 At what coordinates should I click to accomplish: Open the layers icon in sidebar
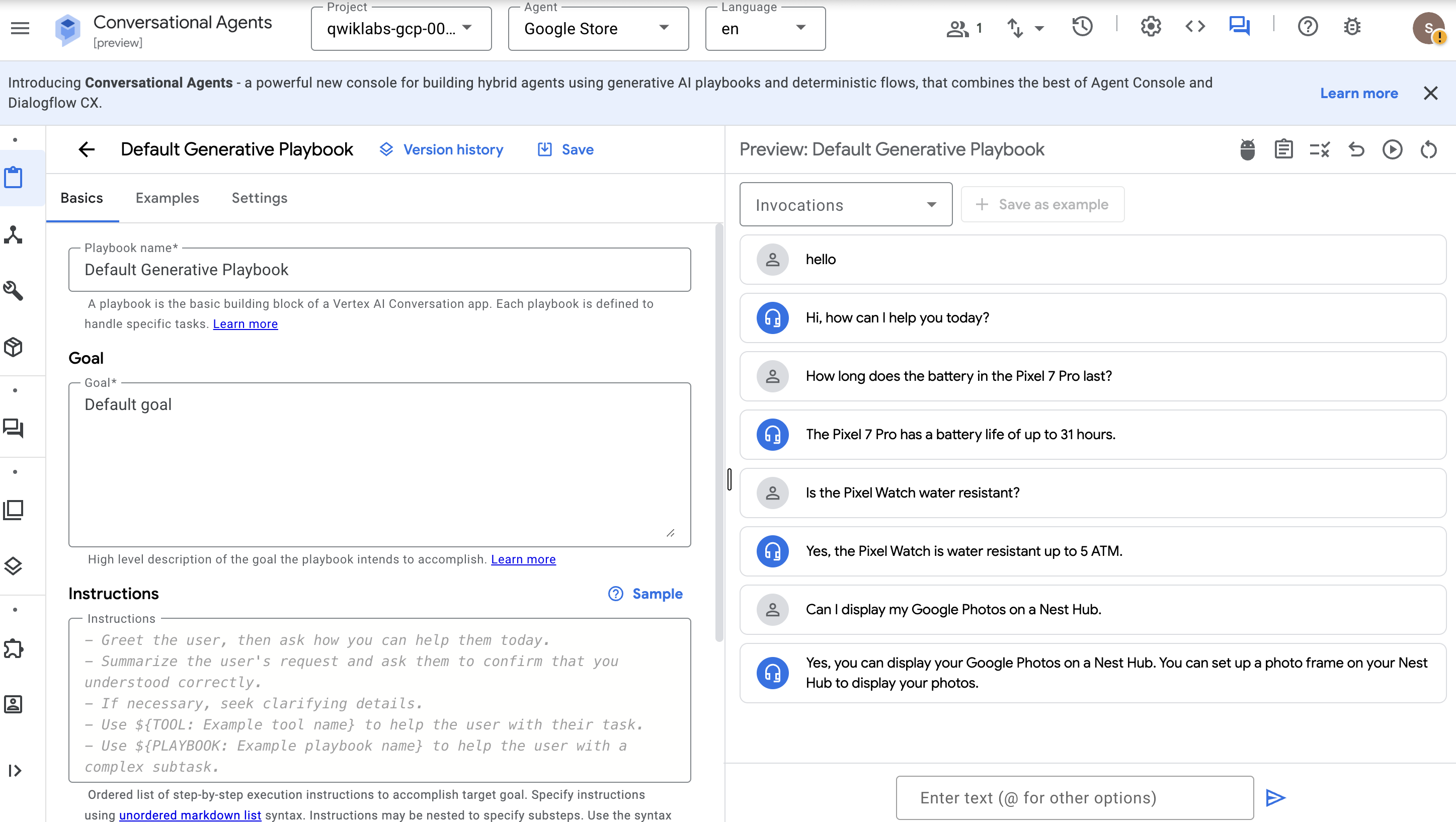point(14,565)
